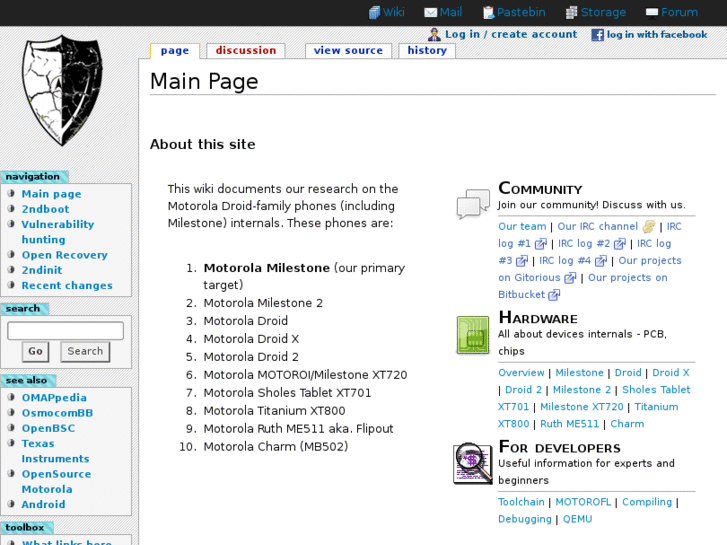Click external link icon after IRC log #4

(x=601, y=261)
